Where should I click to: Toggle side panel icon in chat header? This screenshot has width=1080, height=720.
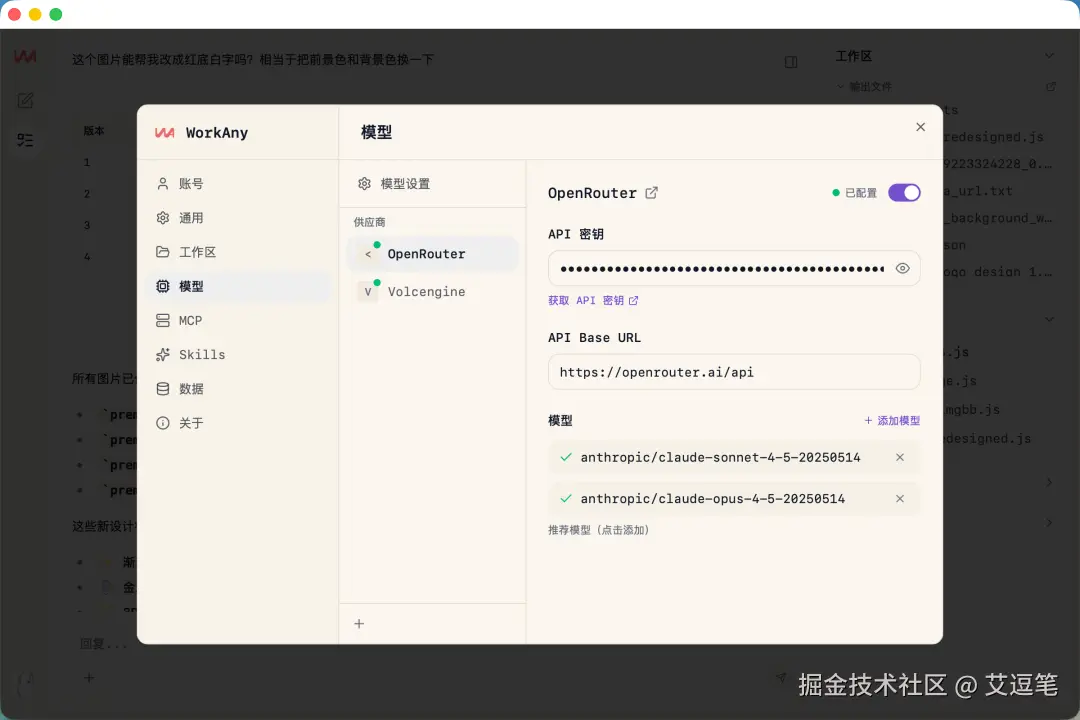click(791, 62)
